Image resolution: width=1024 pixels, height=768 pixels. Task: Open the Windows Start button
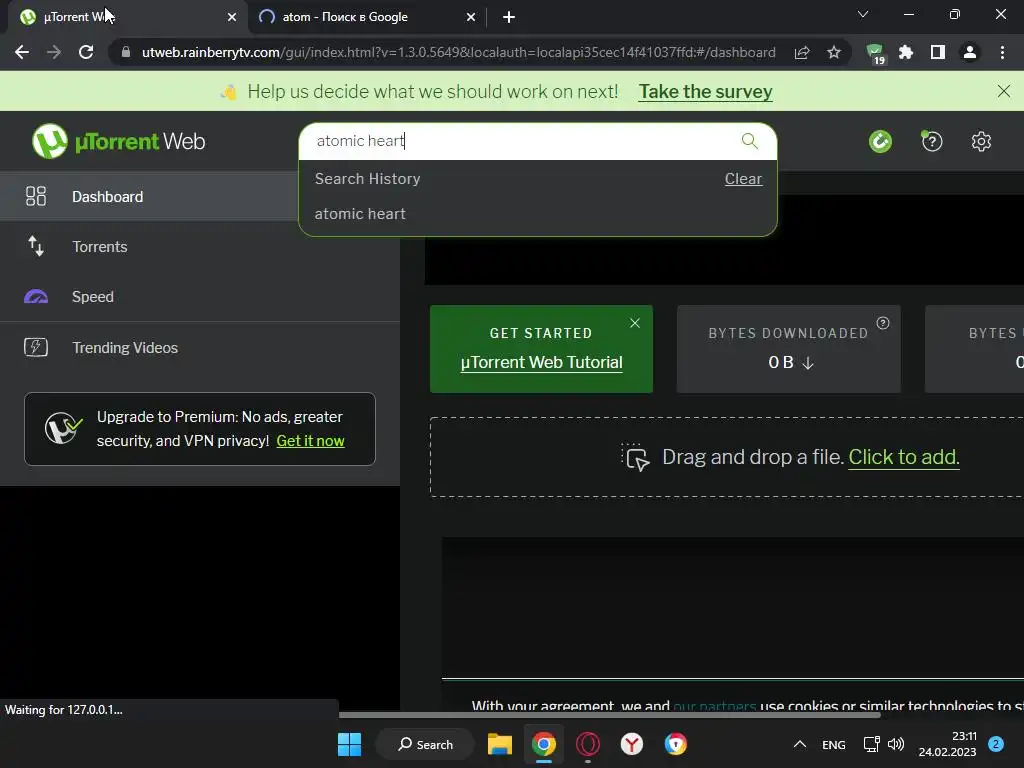[x=349, y=744]
